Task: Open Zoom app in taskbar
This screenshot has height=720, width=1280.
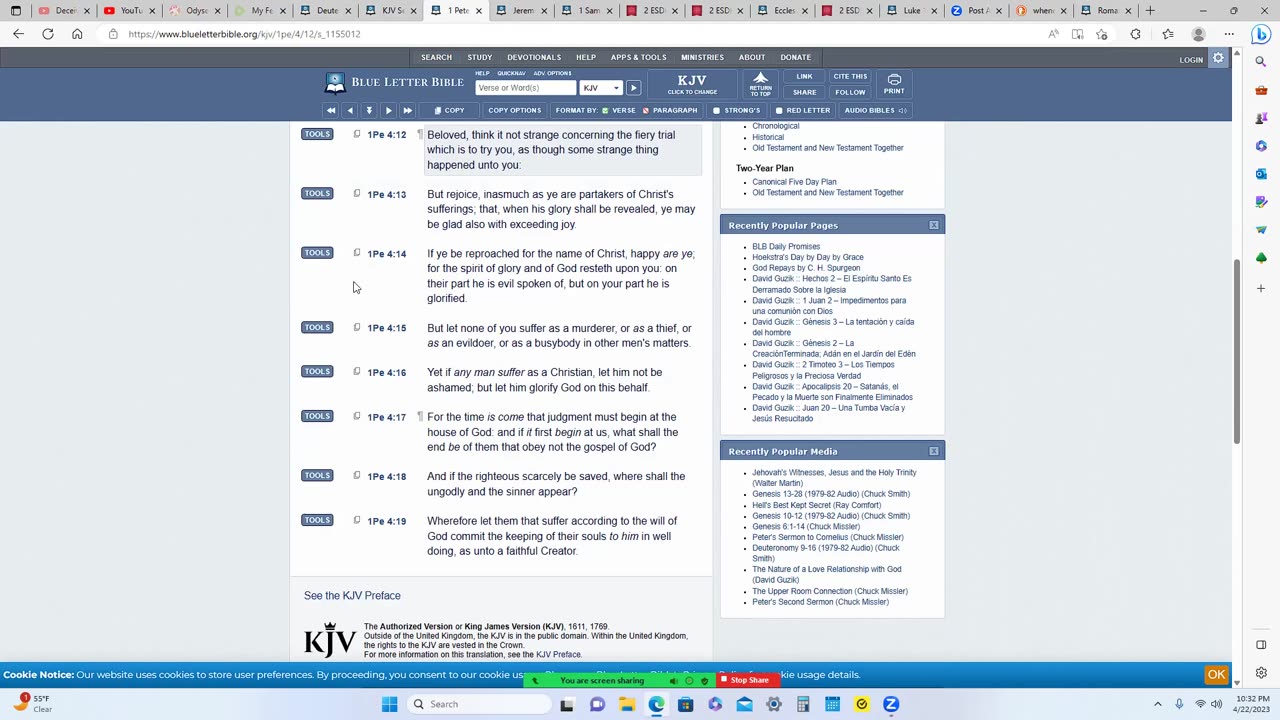Action: pyautogui.click(x=891, y=704)
